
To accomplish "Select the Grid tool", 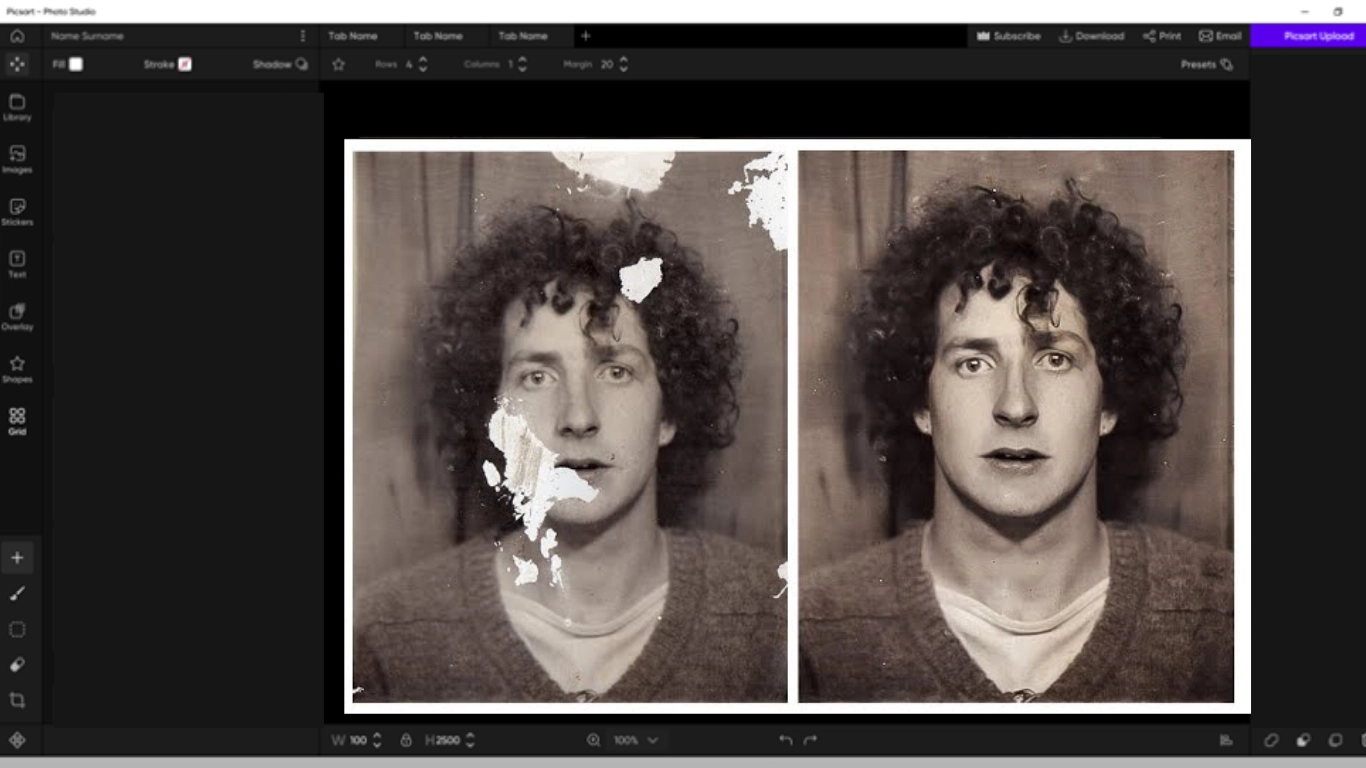I will tap(17, 421).
